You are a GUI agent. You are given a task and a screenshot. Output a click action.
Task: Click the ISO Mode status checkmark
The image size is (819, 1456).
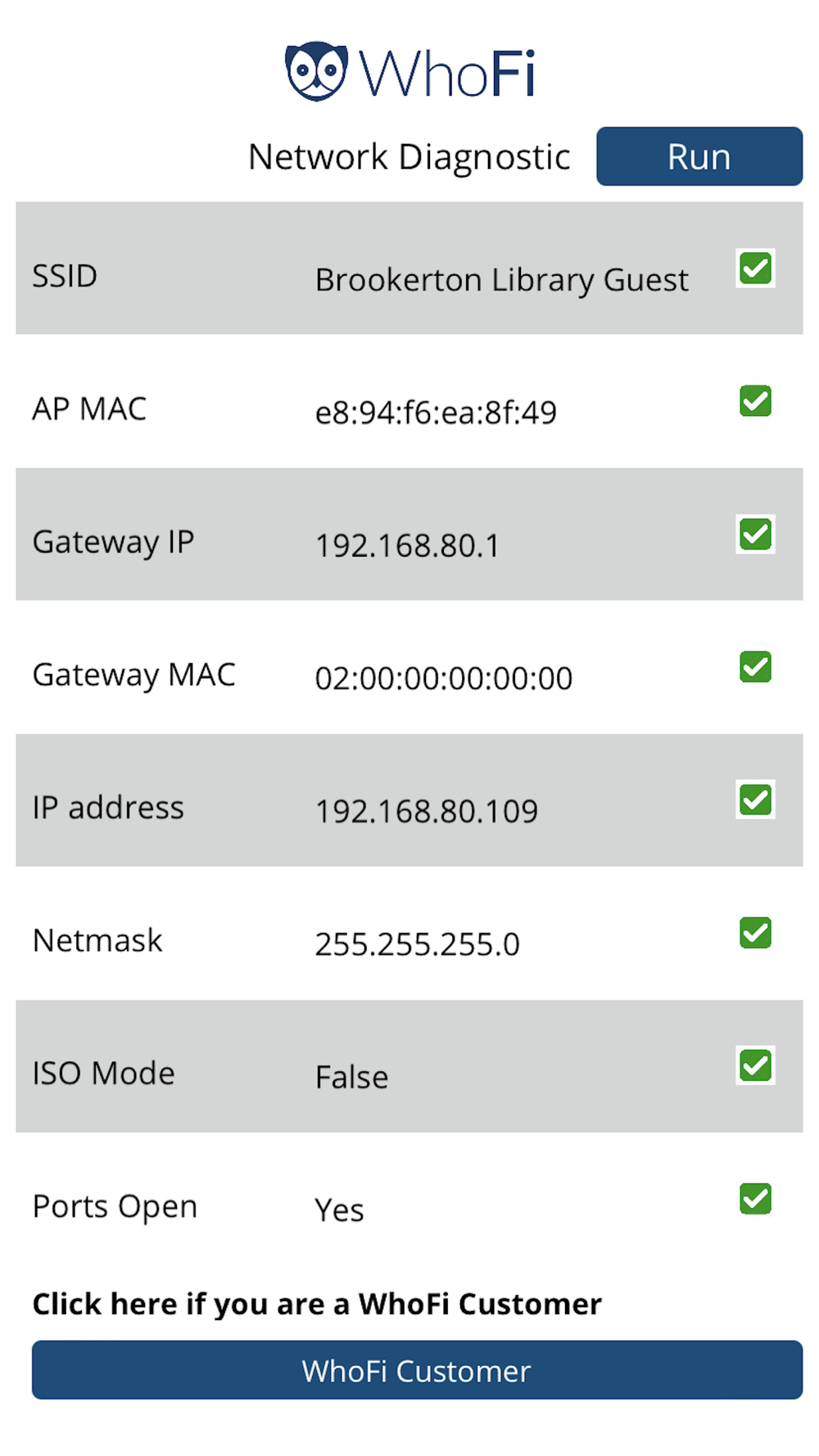click(x=755, y=1066)
